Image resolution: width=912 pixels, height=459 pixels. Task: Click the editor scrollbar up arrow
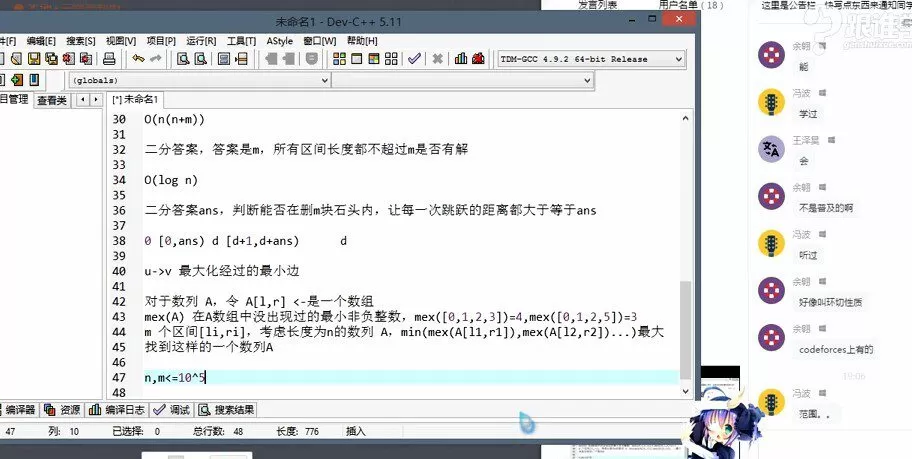click(685, 118)
